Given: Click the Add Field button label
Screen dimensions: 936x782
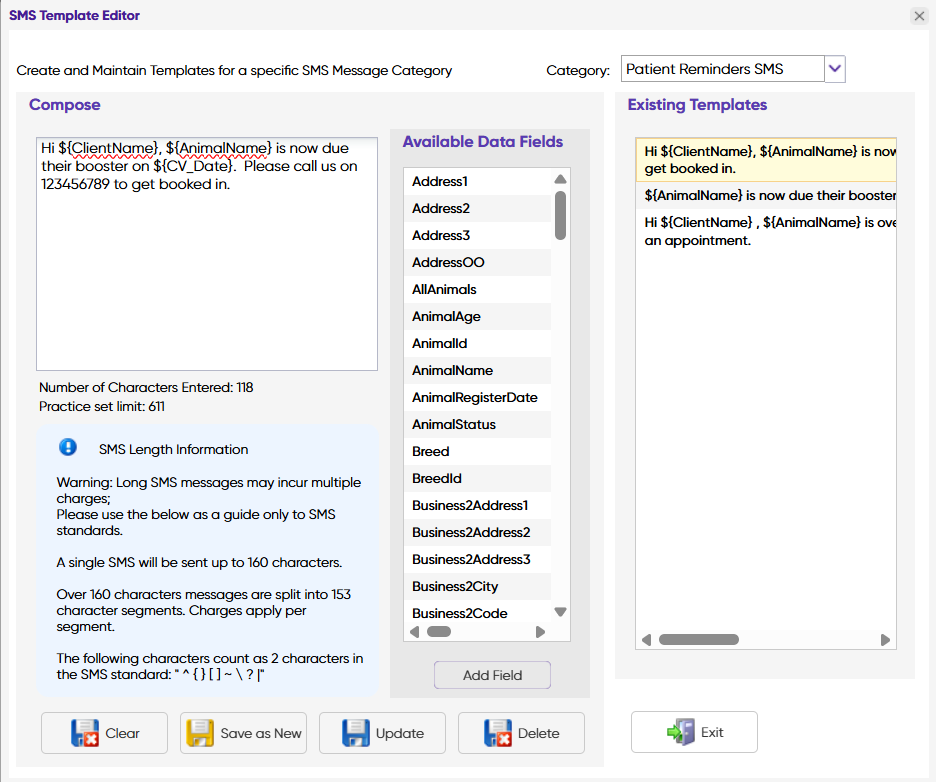Looking at the screenshot, I should coord(492,675).
